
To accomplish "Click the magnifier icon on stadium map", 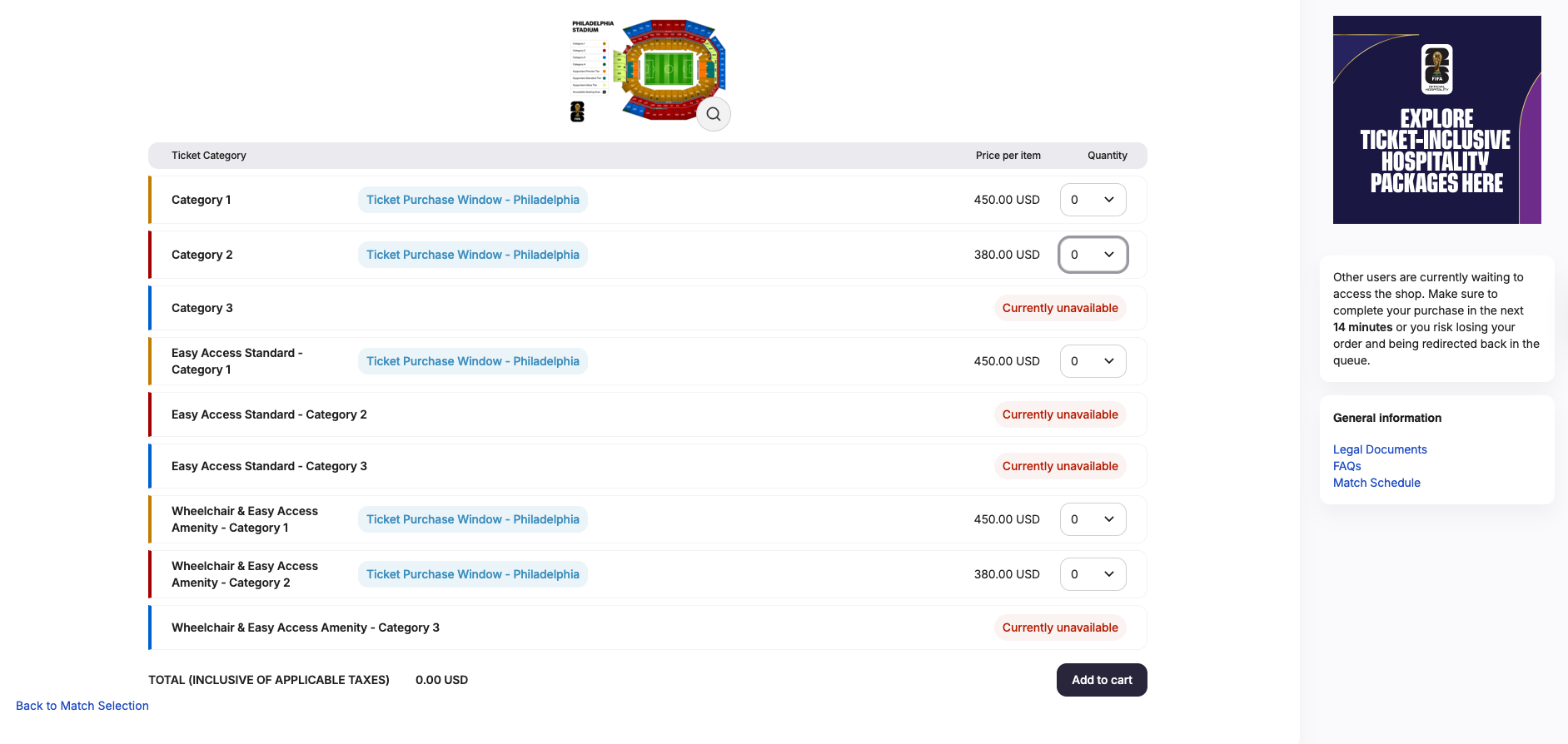I will pos(714,114).
